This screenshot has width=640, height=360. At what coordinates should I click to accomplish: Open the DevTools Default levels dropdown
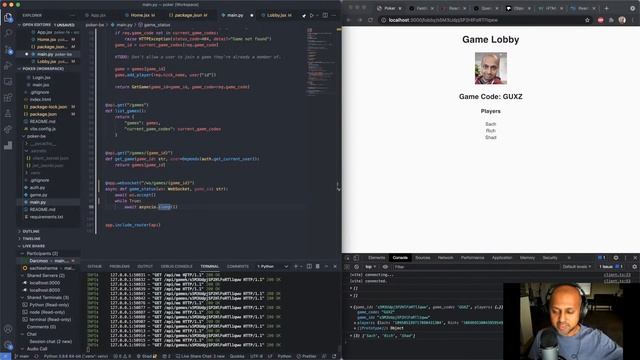(576, 267)
